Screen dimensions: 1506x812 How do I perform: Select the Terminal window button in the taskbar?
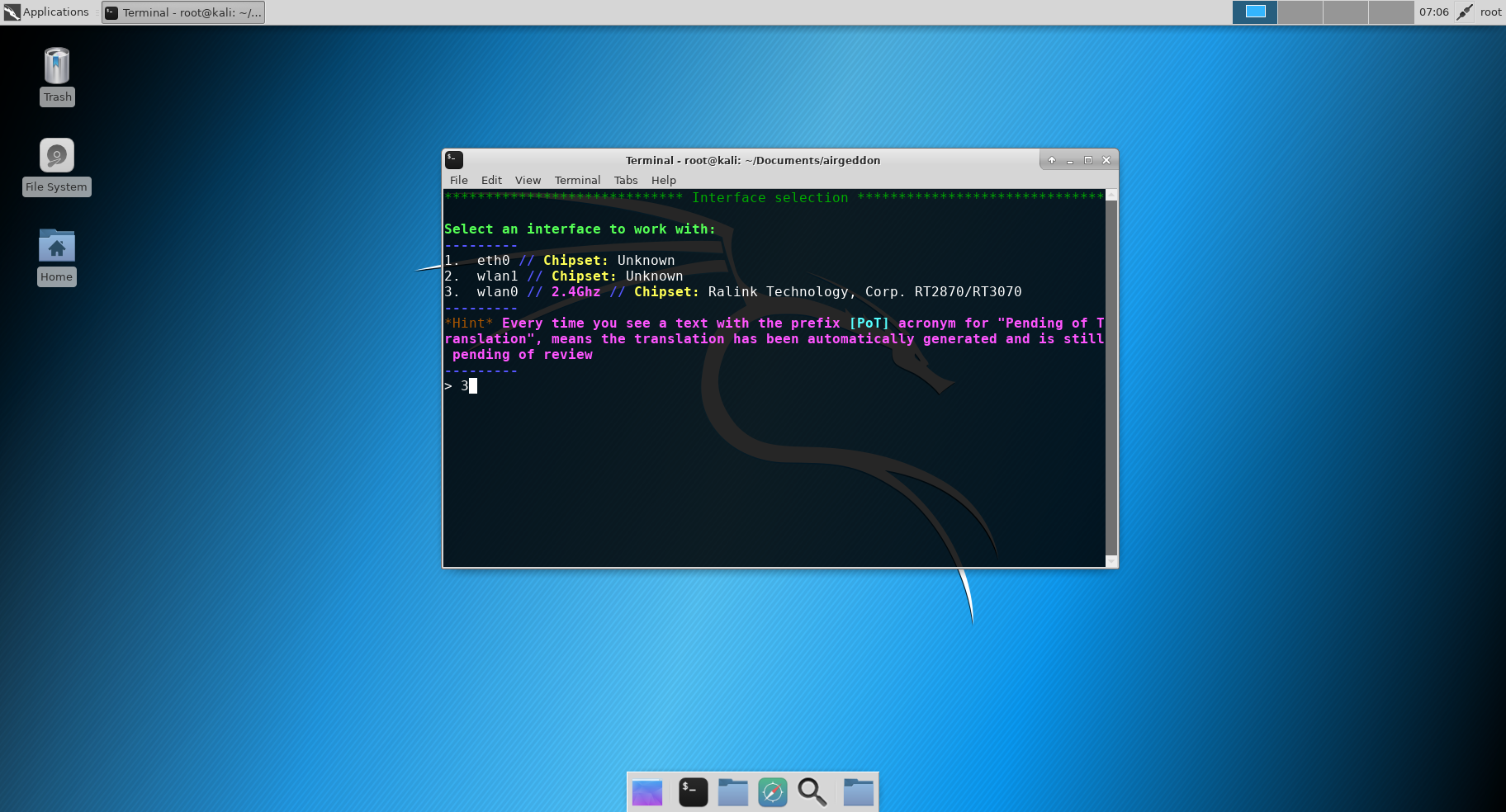(183, 12)
